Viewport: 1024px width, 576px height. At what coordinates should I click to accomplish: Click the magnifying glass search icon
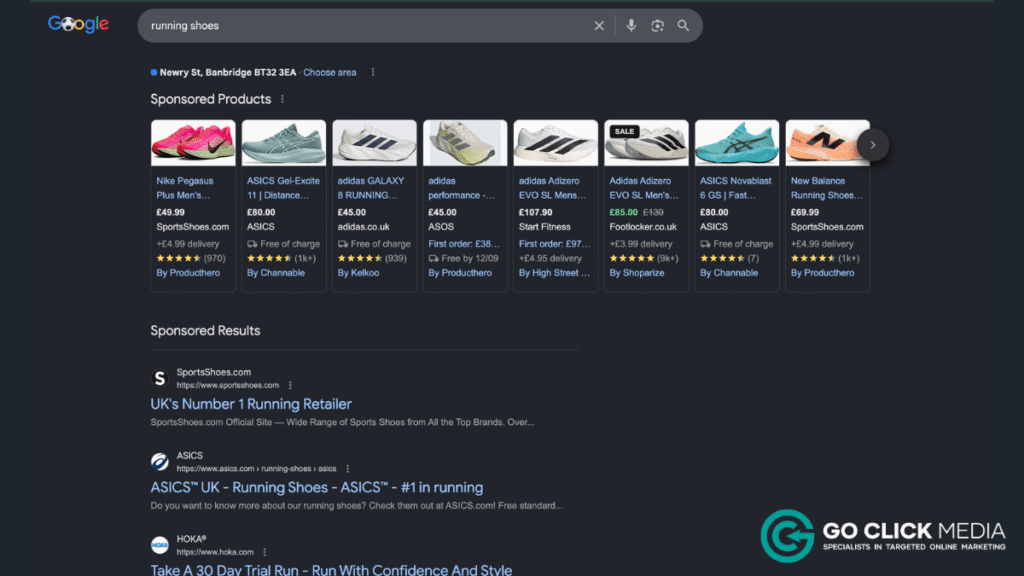coord(683,25)
